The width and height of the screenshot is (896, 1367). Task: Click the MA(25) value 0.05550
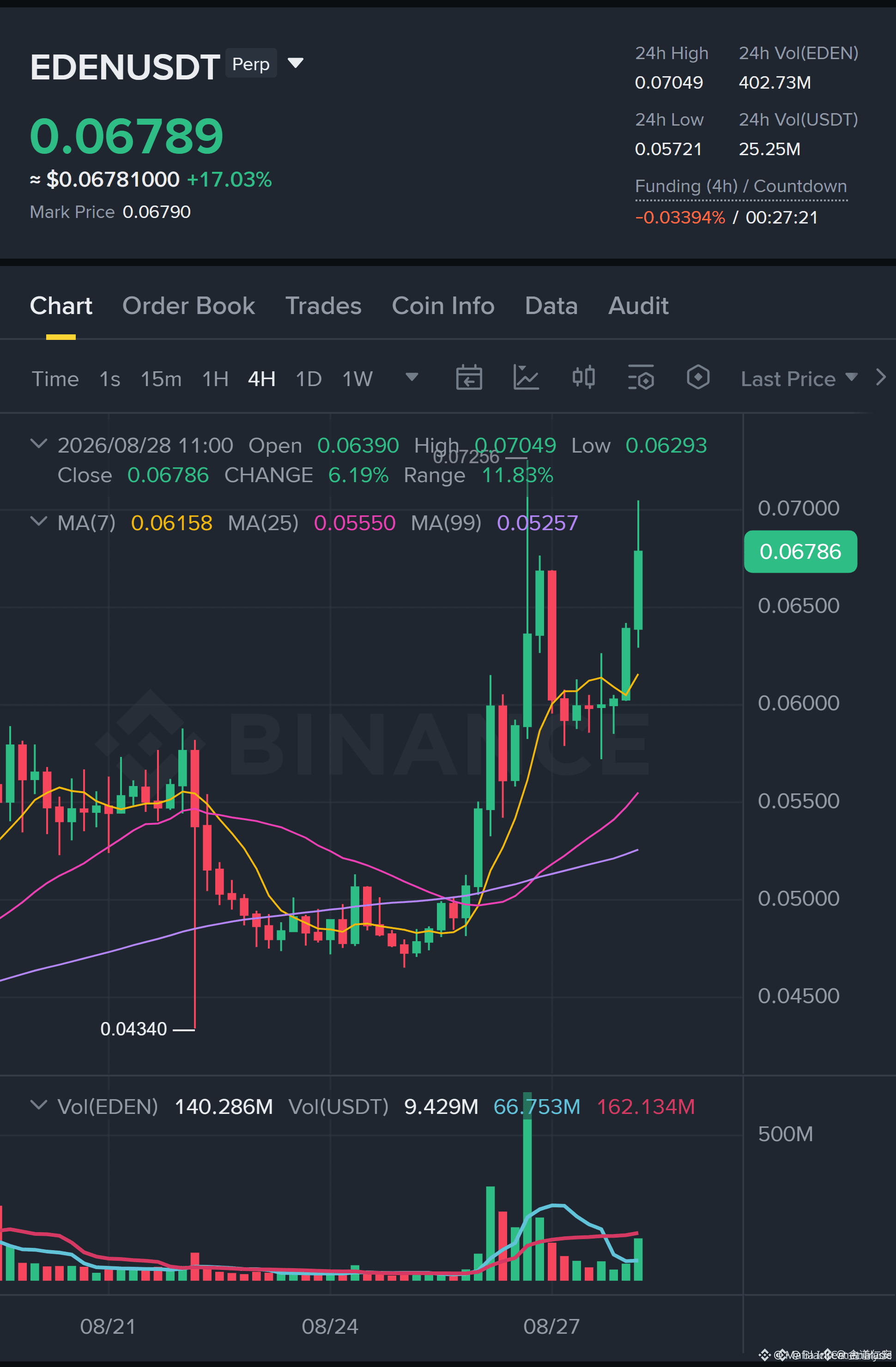tap(354, 523)
